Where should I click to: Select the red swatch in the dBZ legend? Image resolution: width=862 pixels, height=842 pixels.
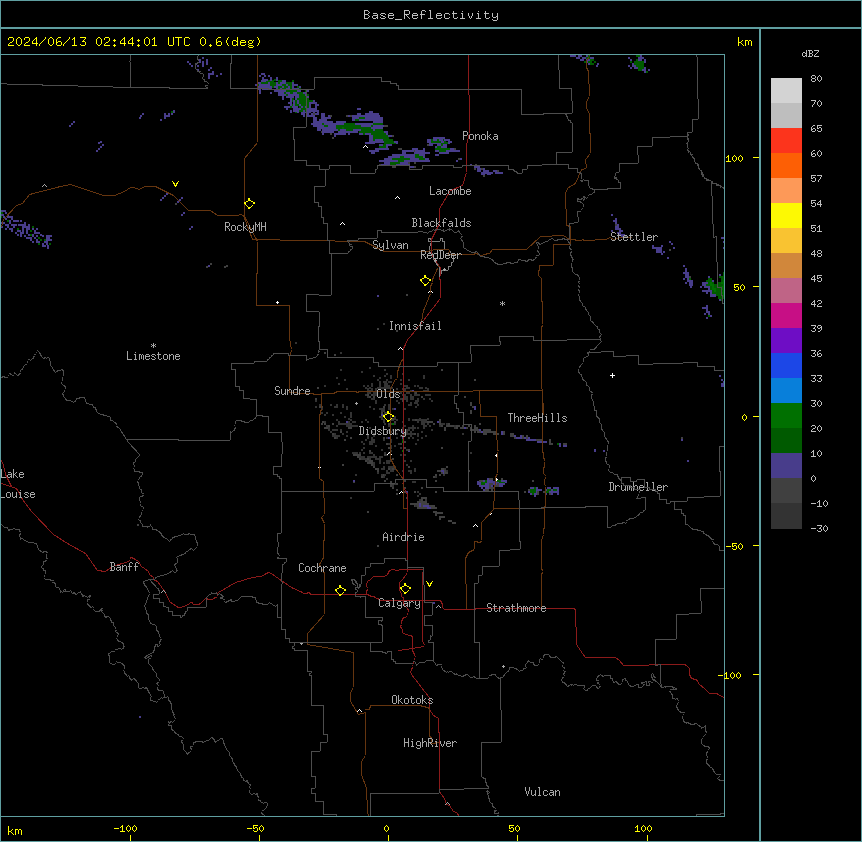point(786,141)
